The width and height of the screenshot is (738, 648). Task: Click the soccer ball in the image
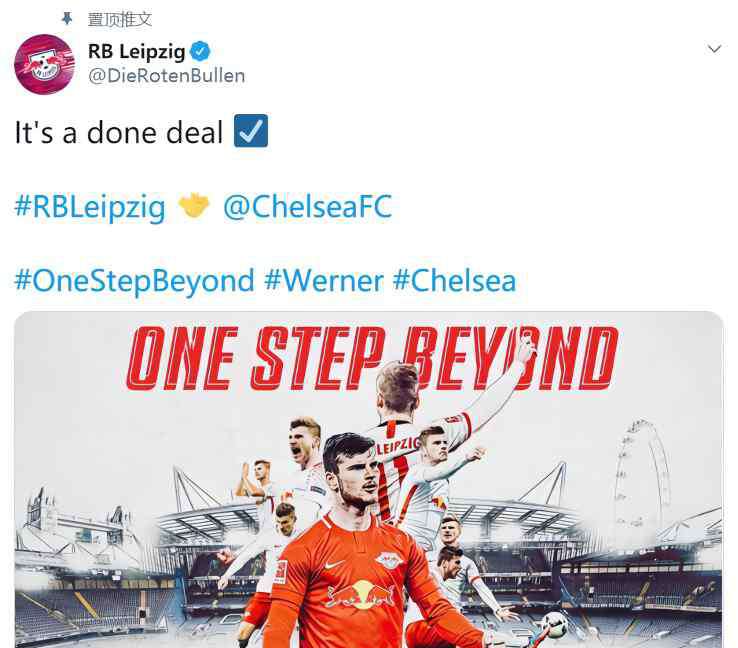[554, 625]
